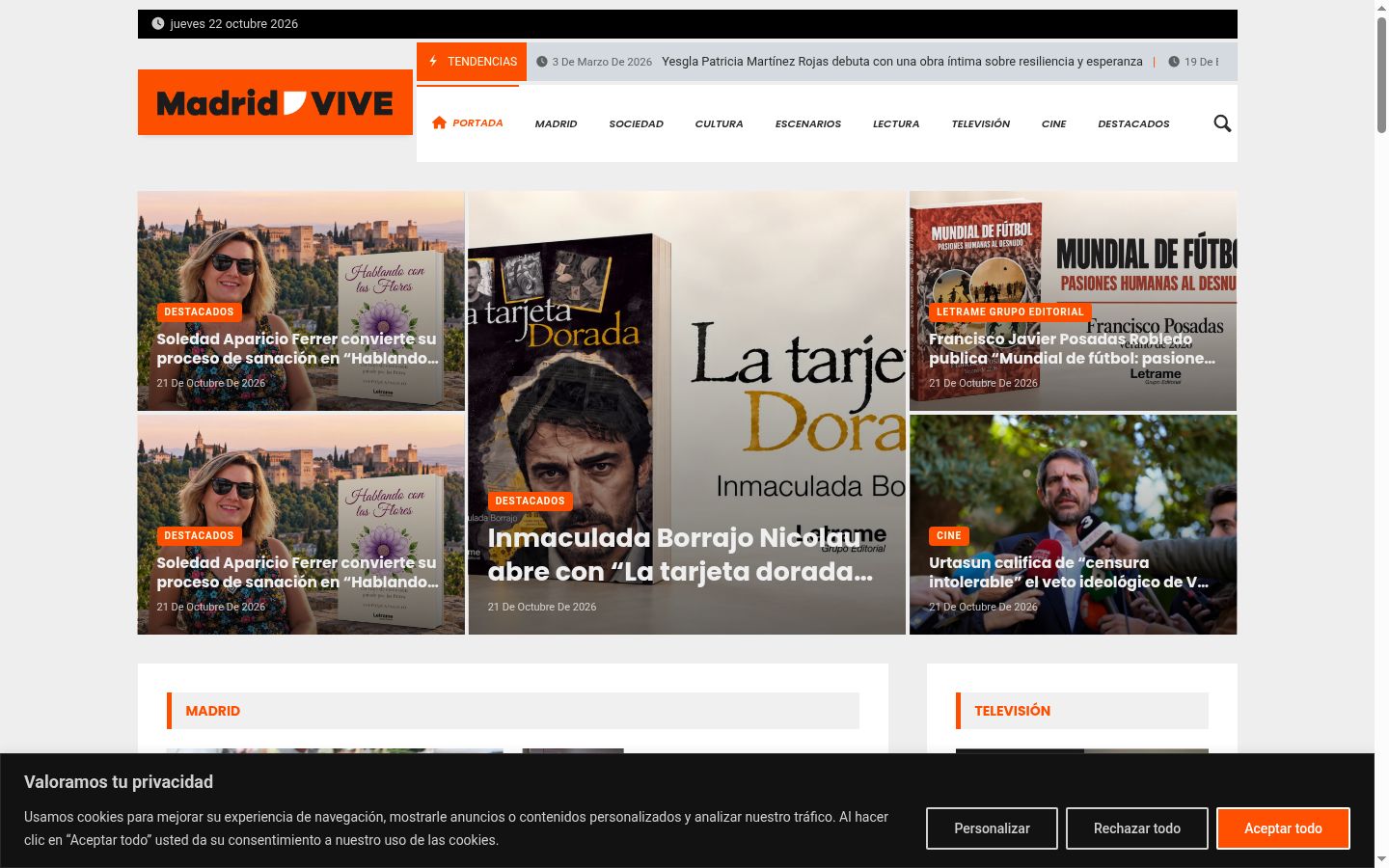The image size is (1389, 868).
Task: Click the scrollbar down arrow
Action: [1381, 859]
